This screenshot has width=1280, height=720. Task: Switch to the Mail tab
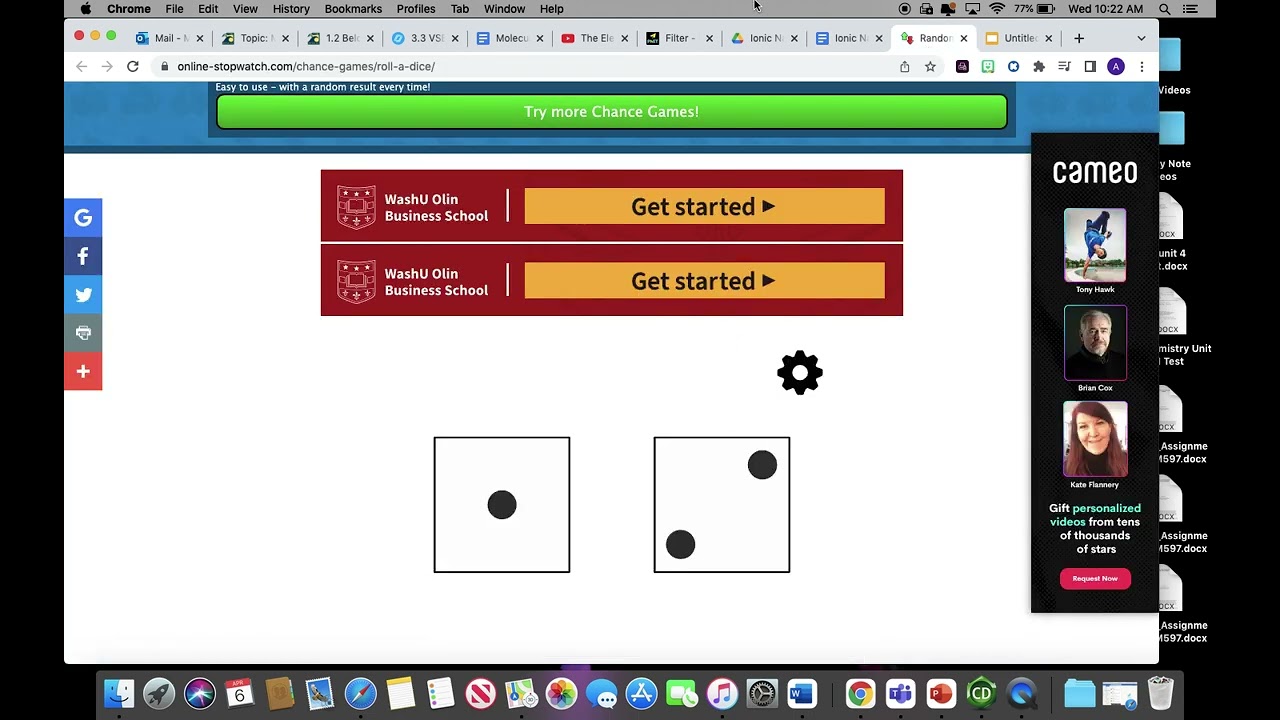point(170,38)
